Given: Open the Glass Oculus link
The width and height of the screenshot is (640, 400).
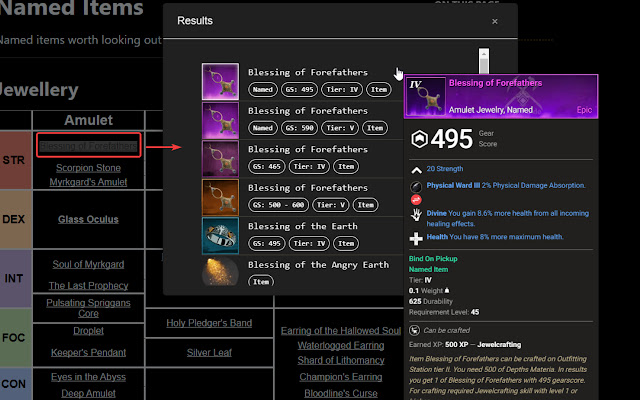Looking at the screenshot, I should (88, 218).
